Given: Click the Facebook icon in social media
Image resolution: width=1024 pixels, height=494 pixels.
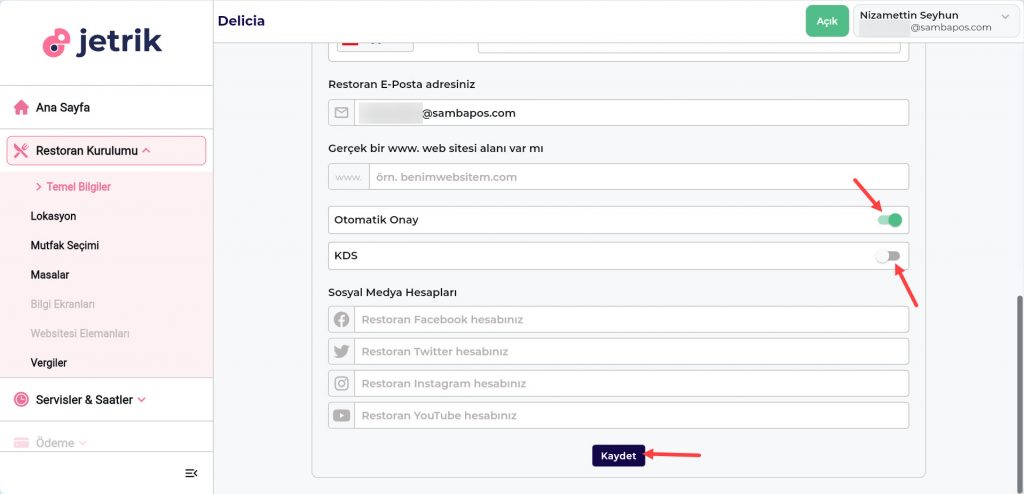Looking at the screenshot, I should (341, 320).
